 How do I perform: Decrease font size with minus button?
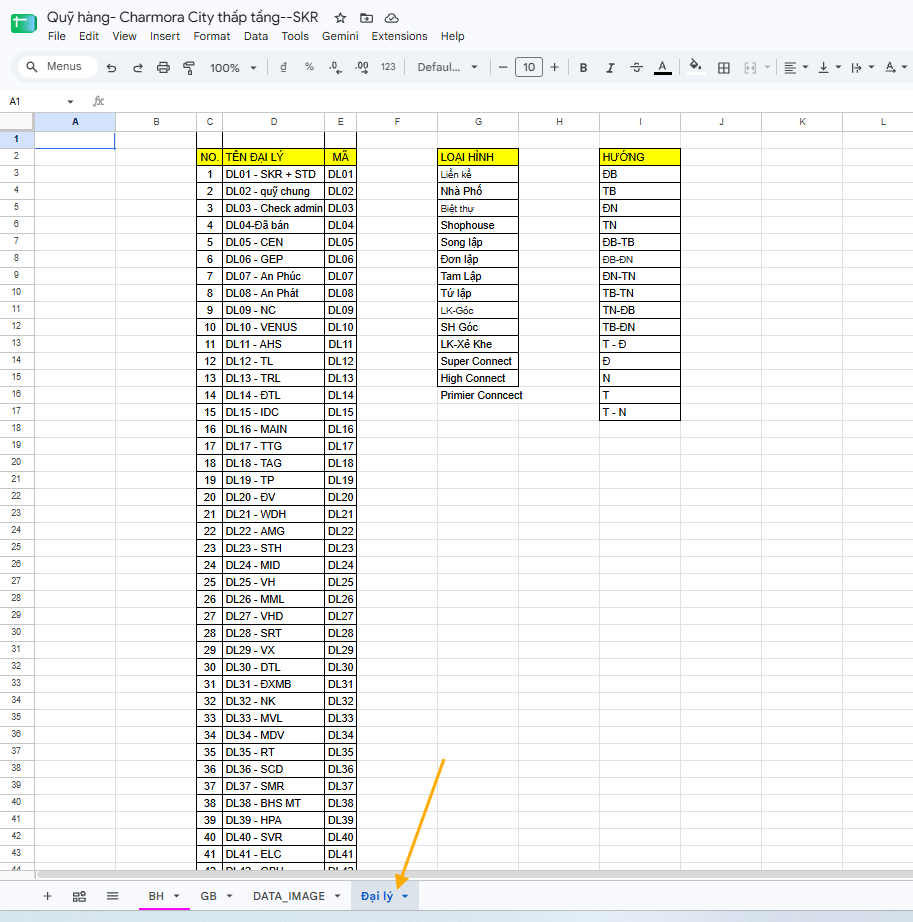(503, 68)
